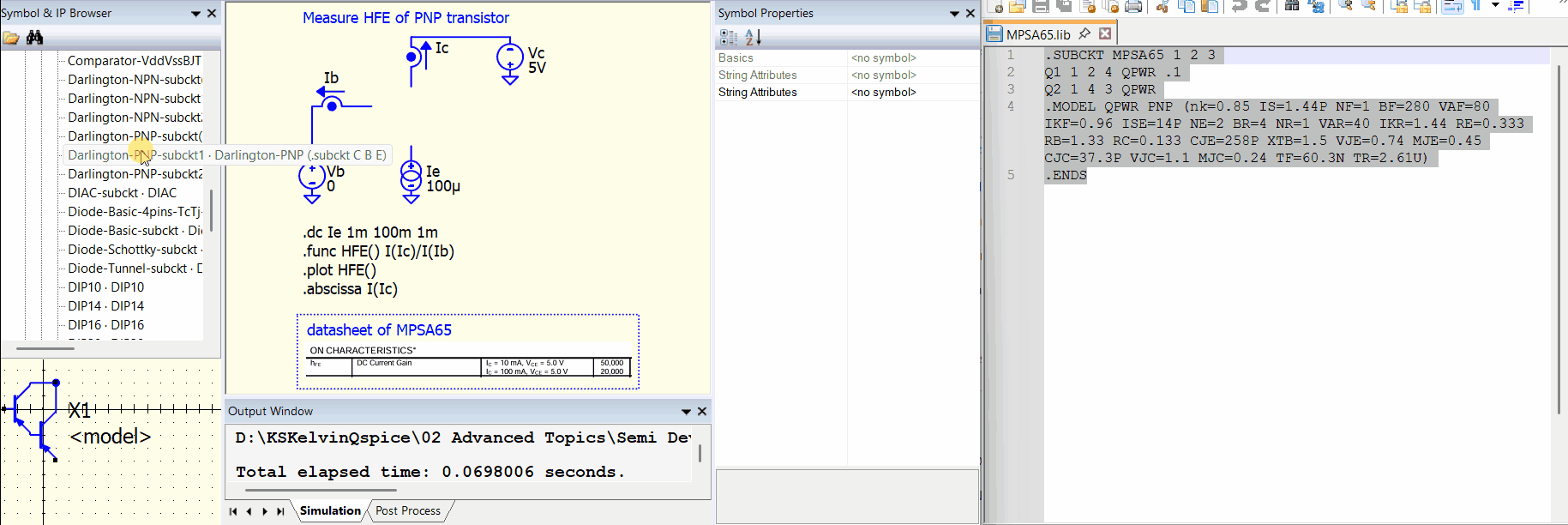Click the symbol browser vertical scrollbar thumb

click(x=211, y=210)
